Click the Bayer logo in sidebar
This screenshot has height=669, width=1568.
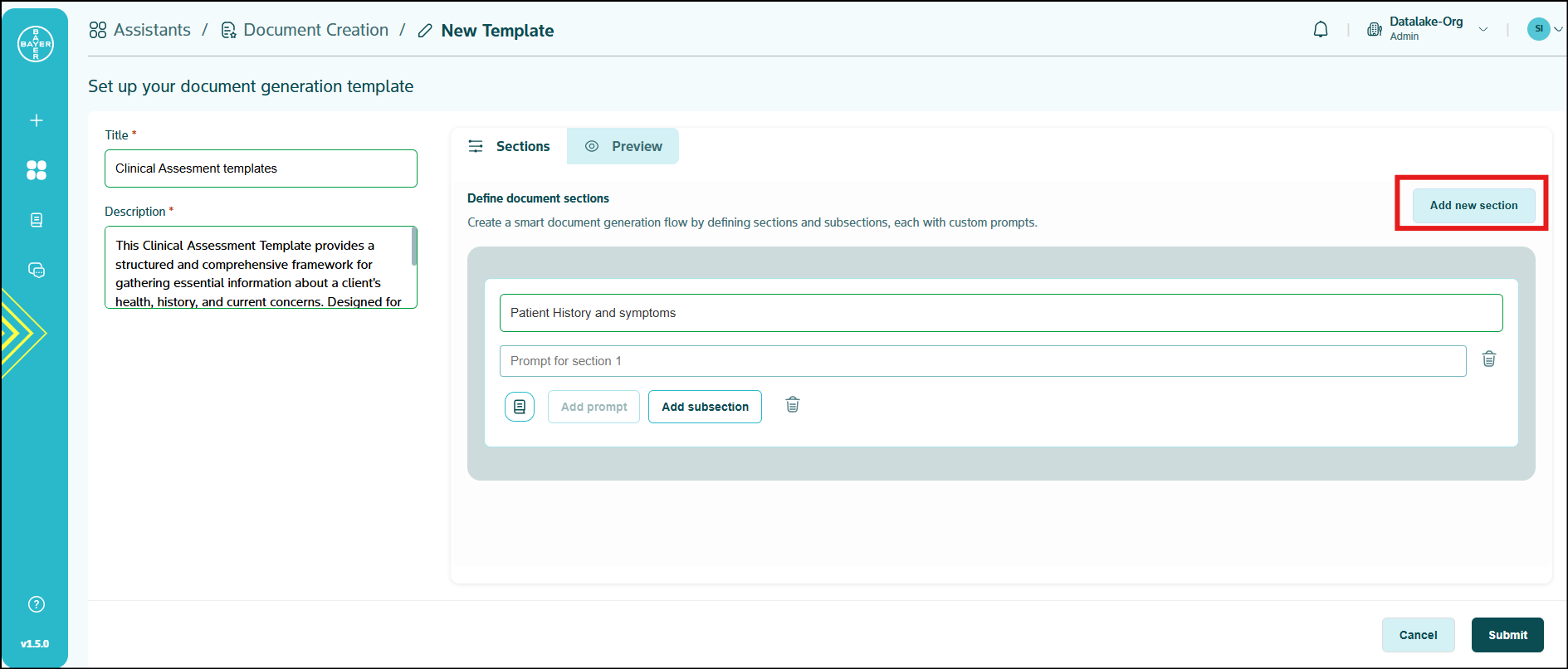[x=36, y=44]
